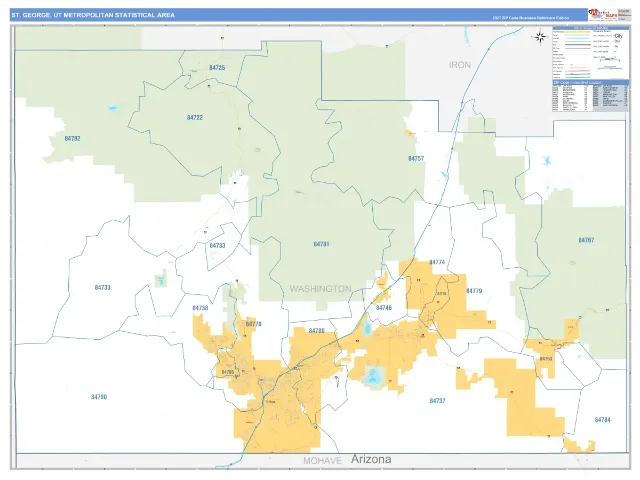Click the WASHINGTON county label

tap(320, 289)
